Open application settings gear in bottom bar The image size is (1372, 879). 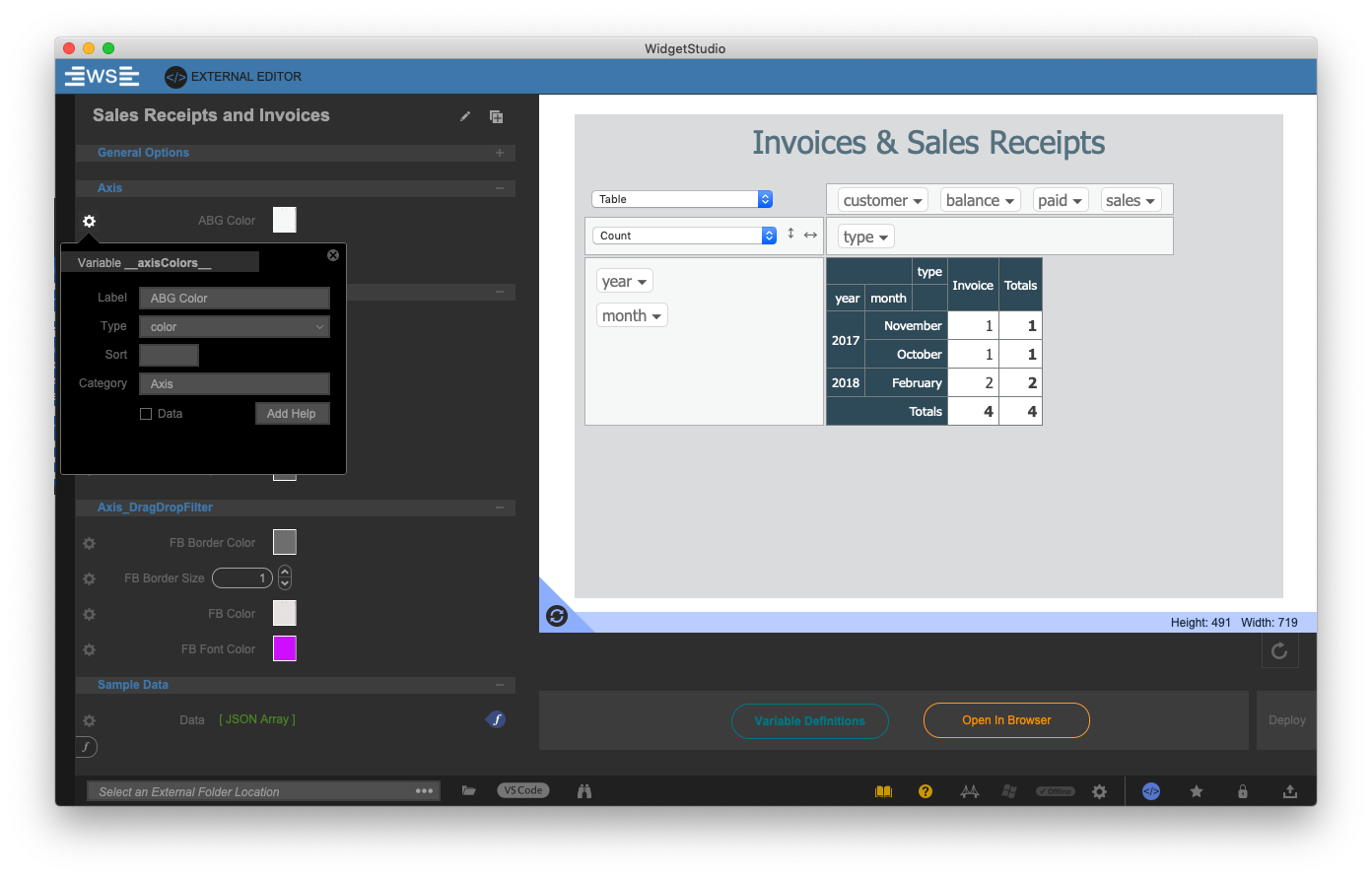tap(1100, 791)
